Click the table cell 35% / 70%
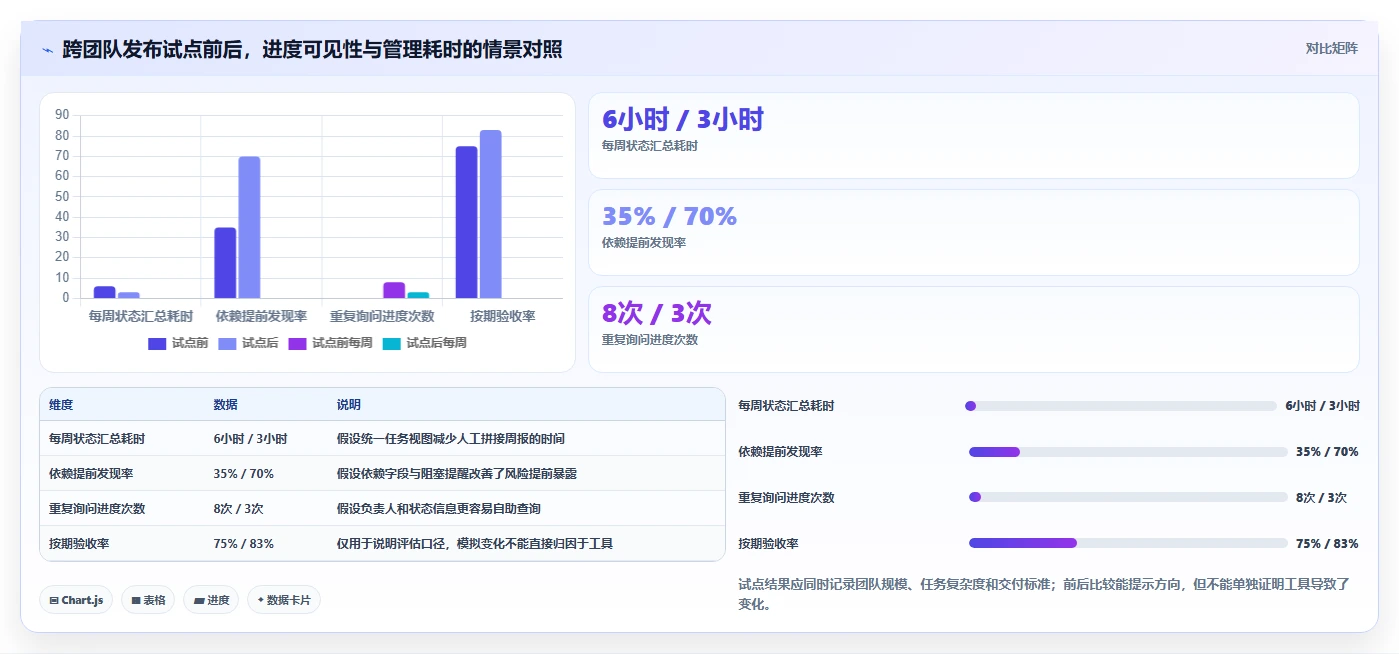The height and width of the screenshot is (654, 1399). coord(244,474)
